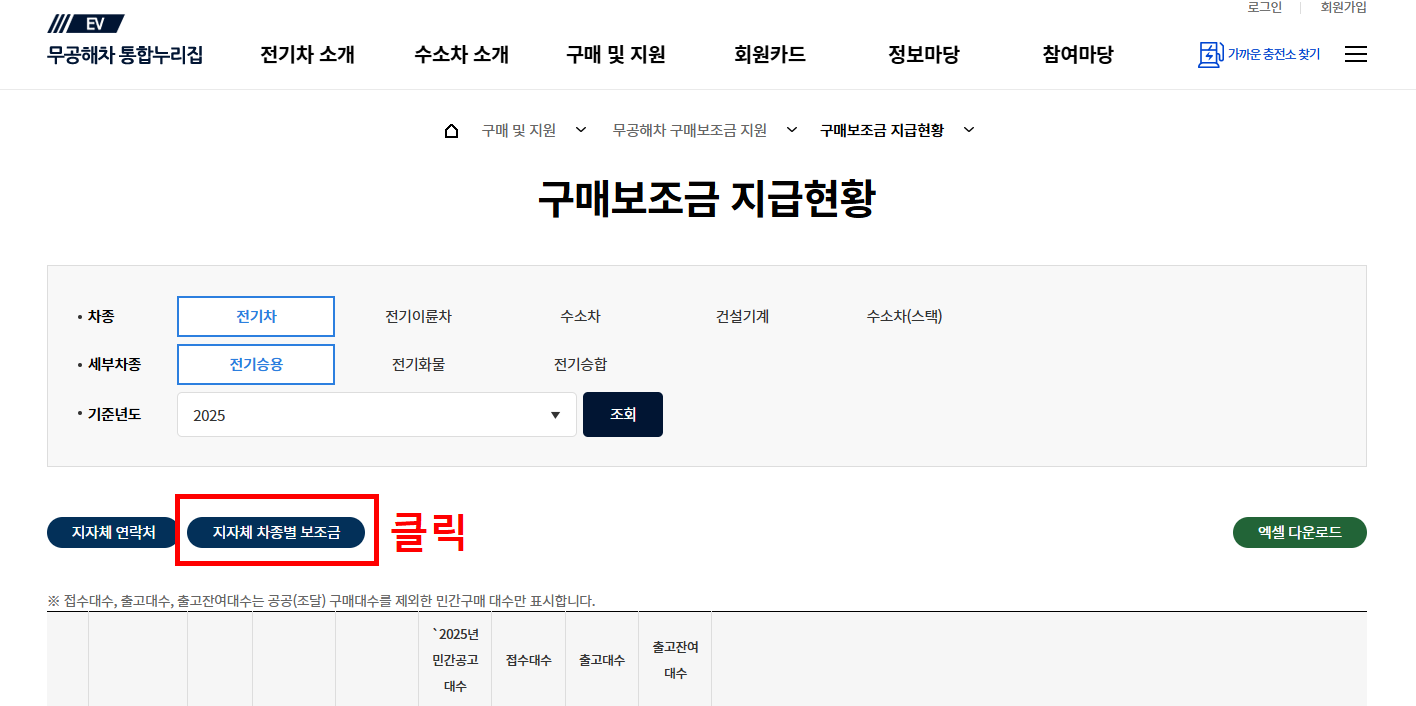Click the 지자체 차종별 보조금 button
Image resolution: width=1416 pixels, height=706 pixels.
276,533
